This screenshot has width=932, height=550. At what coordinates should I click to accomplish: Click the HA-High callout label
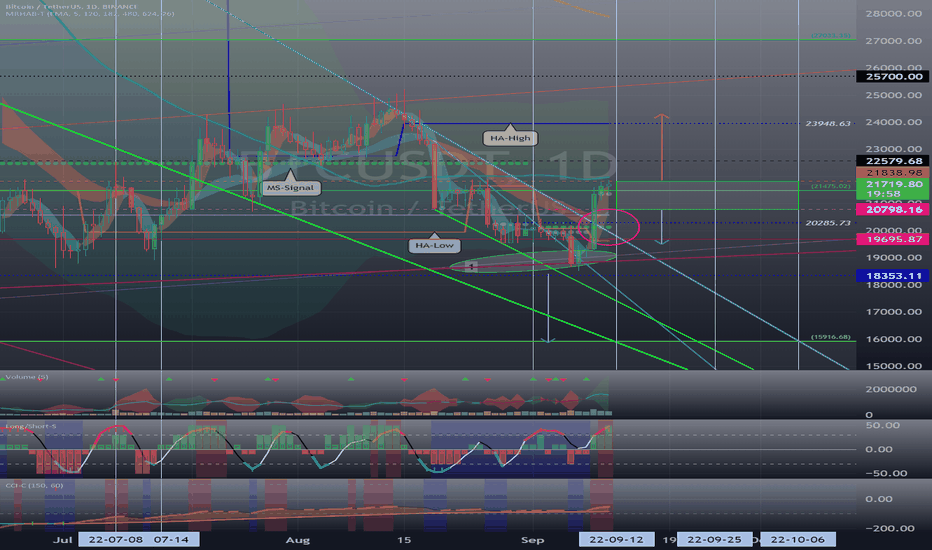point(510,138)
